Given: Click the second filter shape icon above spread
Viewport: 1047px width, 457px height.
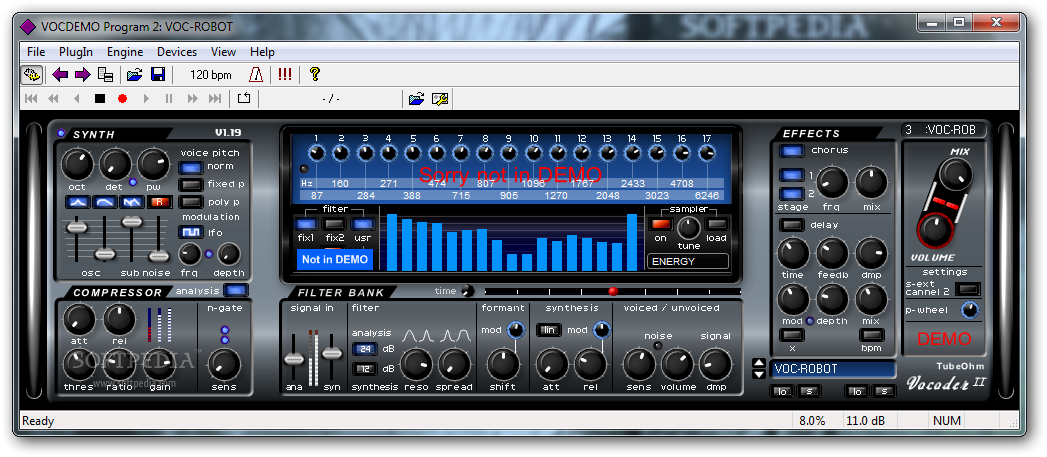Looking at the screenshot, I should 455,336.
